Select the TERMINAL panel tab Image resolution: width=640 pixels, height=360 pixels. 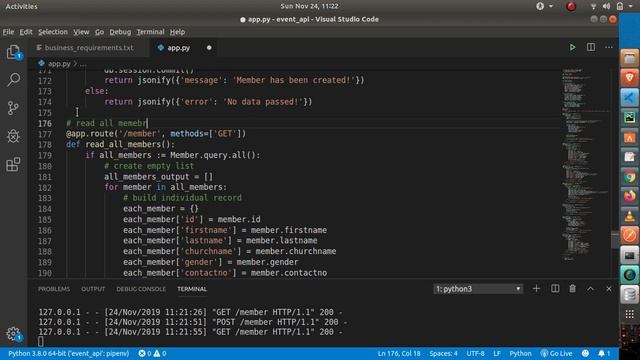(x=192, y=289)
